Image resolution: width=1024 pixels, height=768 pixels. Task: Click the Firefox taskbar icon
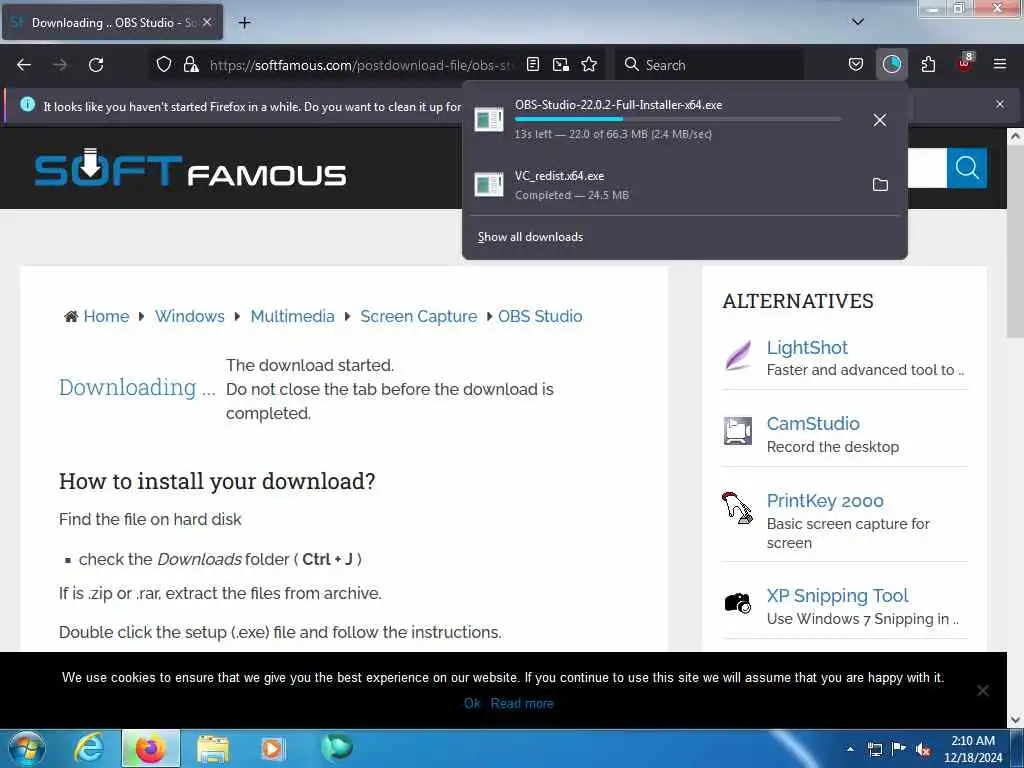[x=150, y=748]
